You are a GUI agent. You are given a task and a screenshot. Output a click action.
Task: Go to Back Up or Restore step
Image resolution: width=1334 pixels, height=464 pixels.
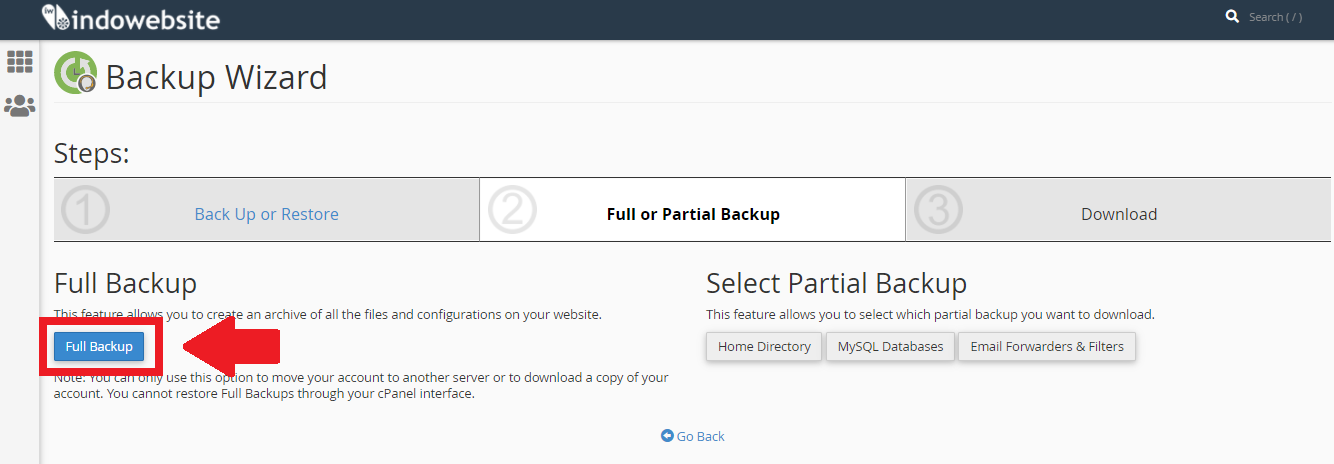(266, 214)
